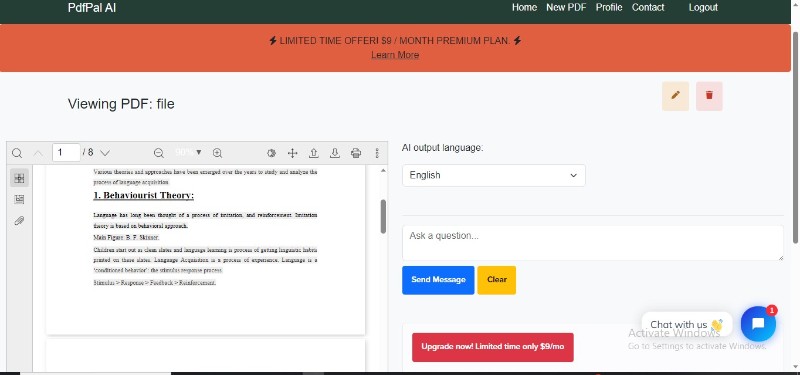The image size is (800, 375).
Task: Open the PDF search magnifier tool
Action: pos(17,153)
